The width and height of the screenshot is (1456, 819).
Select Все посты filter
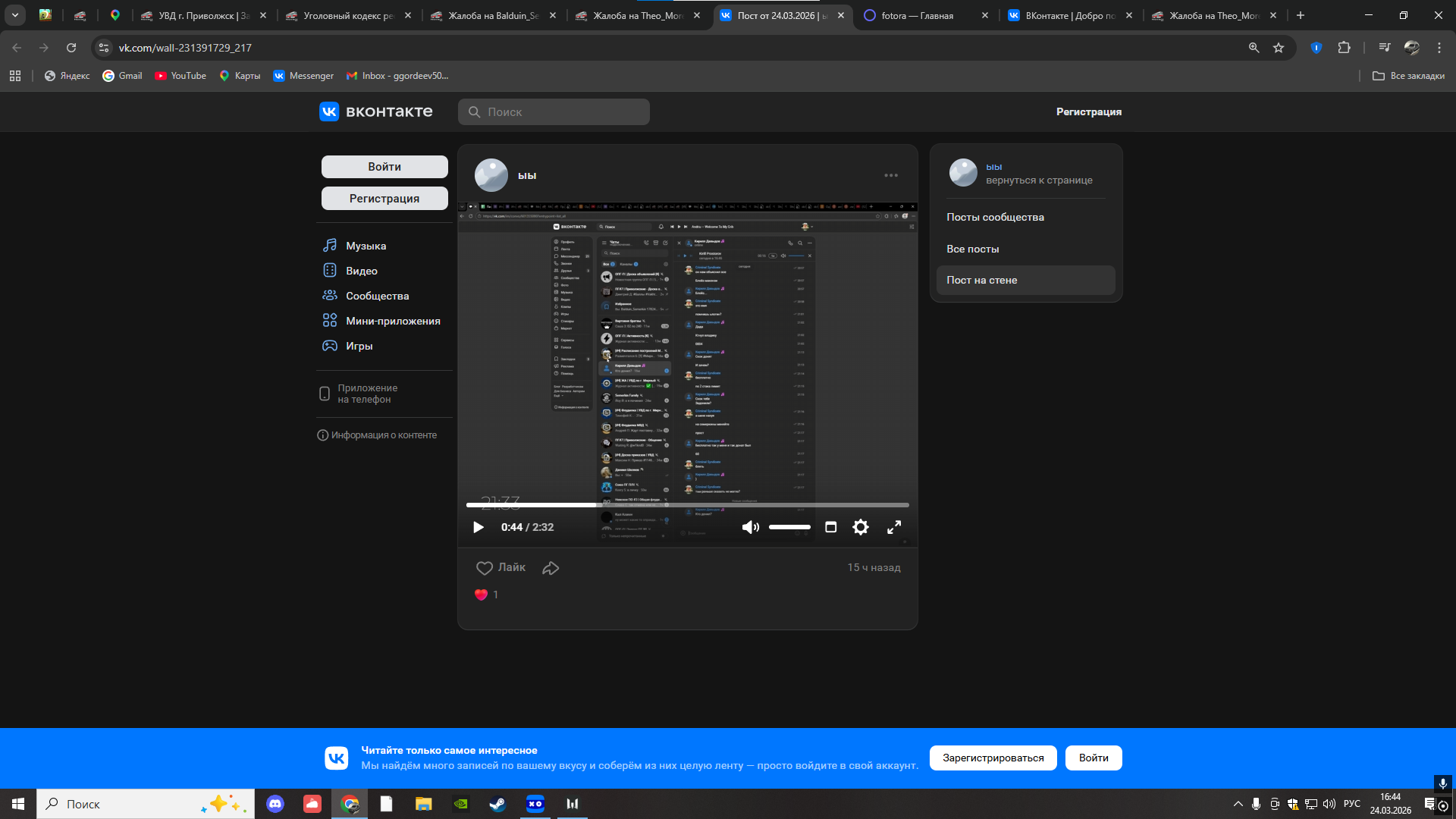(x=972, y=249)
